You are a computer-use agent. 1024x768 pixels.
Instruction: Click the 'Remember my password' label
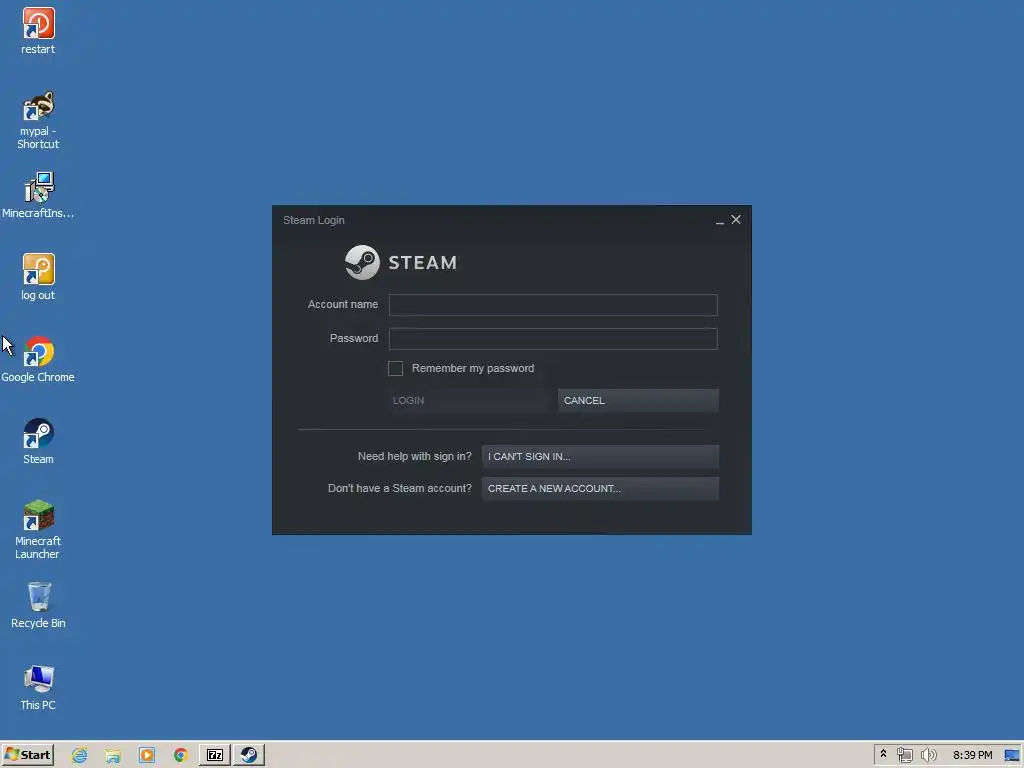[x=473, y=368]
